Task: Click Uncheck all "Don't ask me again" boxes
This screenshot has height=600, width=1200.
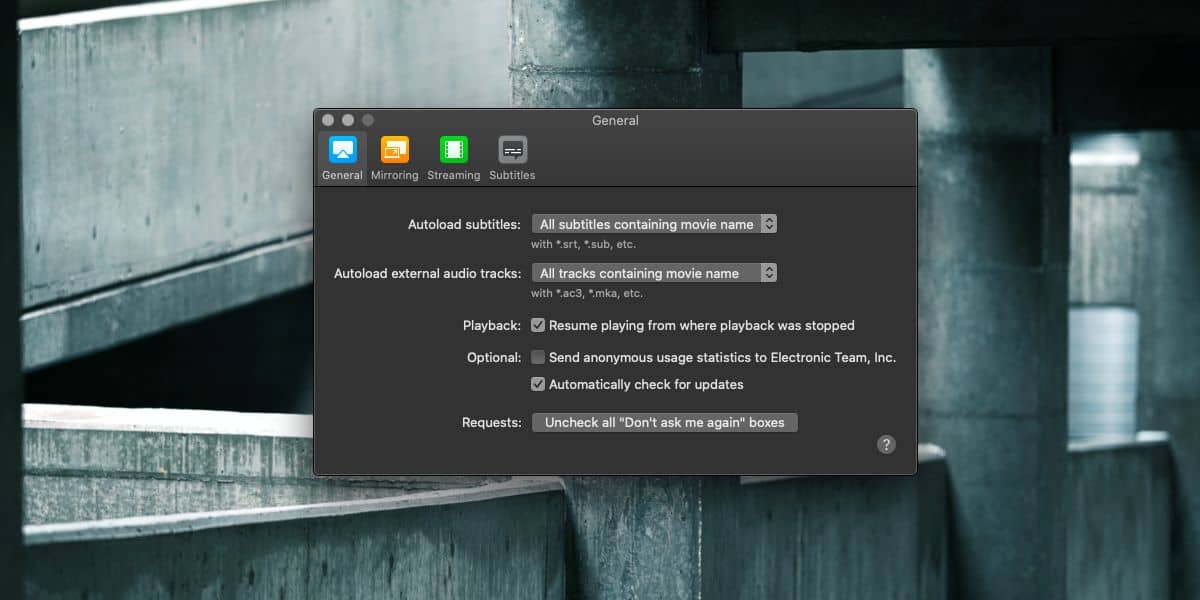Action: tap(665, 422)
